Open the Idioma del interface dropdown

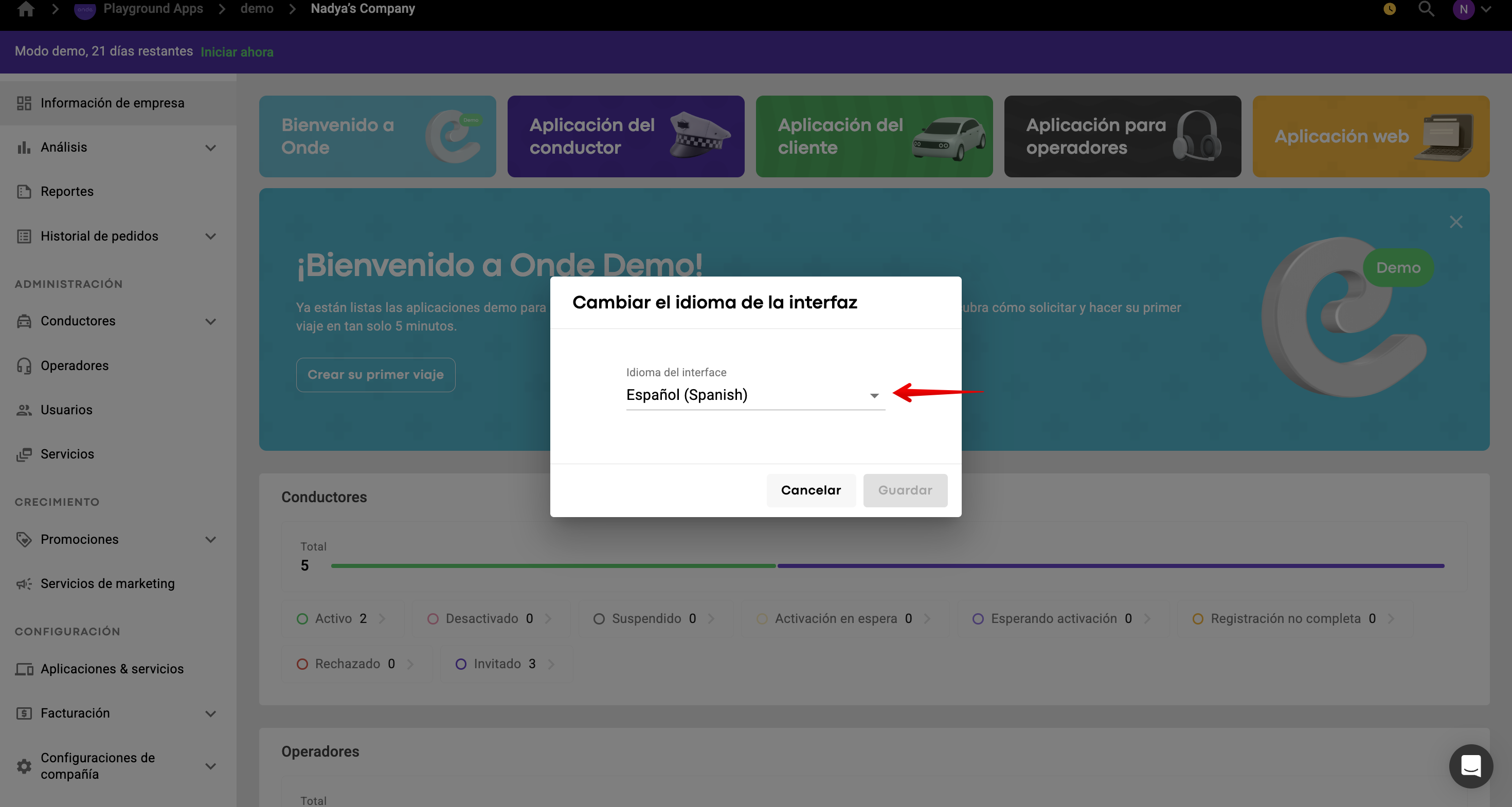click(x=755, y=395)
